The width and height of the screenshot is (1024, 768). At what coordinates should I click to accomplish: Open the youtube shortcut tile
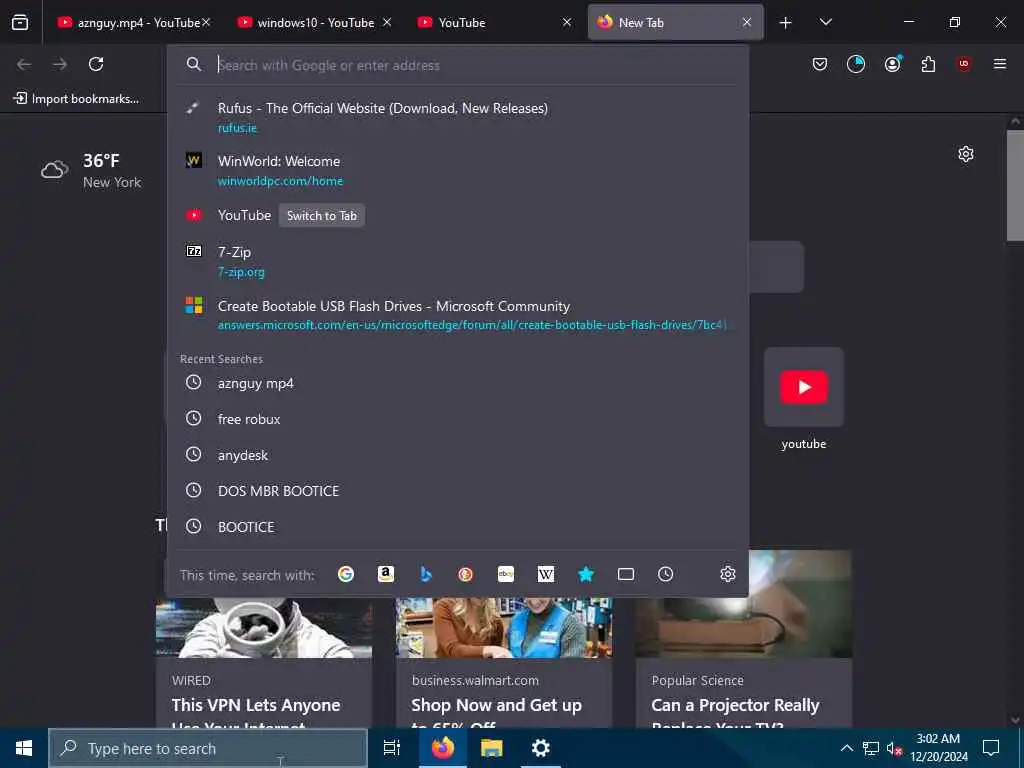804,399
